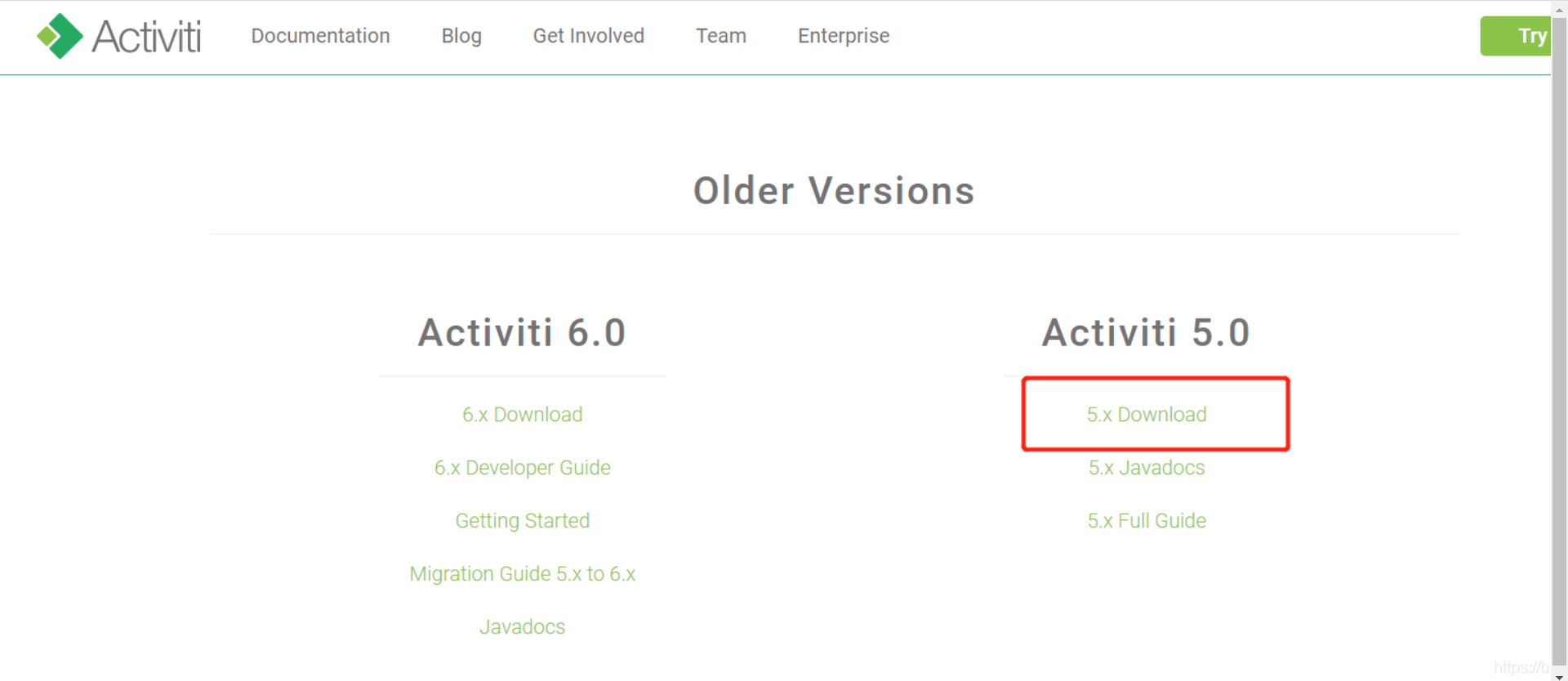The height and width of the screenshot is (681, 1568).
Task: Visit the Enterprise page
Action: pyautogui.click(x=843, y=36)
